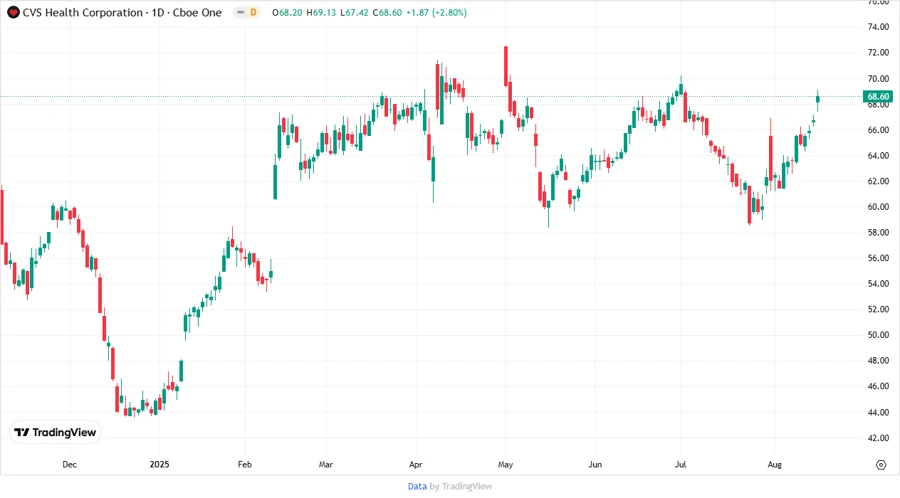
Task: Click the 48.00 price axis label
Action: (878, 361)
